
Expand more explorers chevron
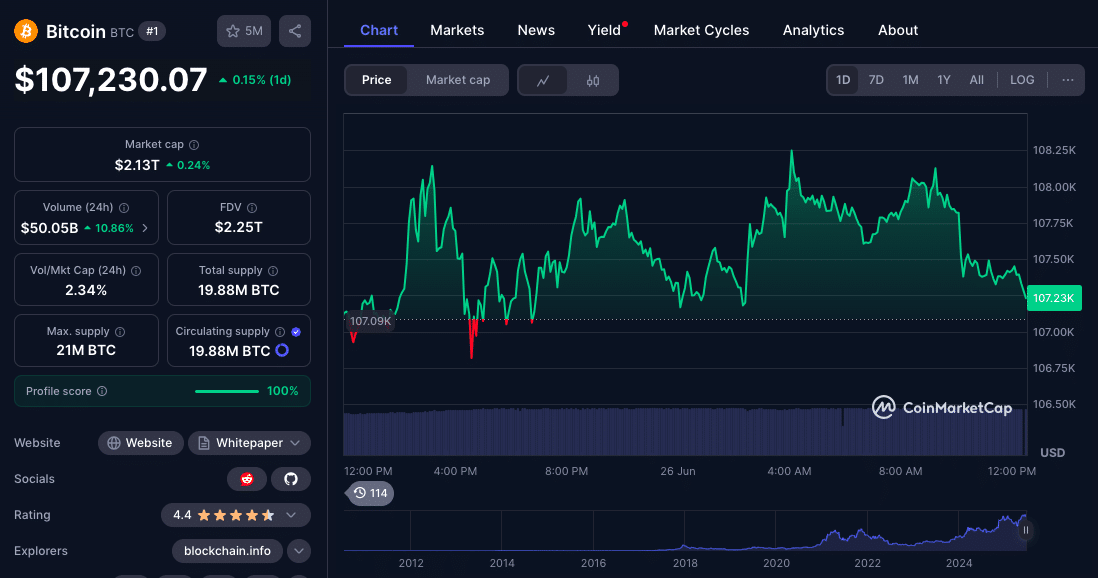point(299,551)
